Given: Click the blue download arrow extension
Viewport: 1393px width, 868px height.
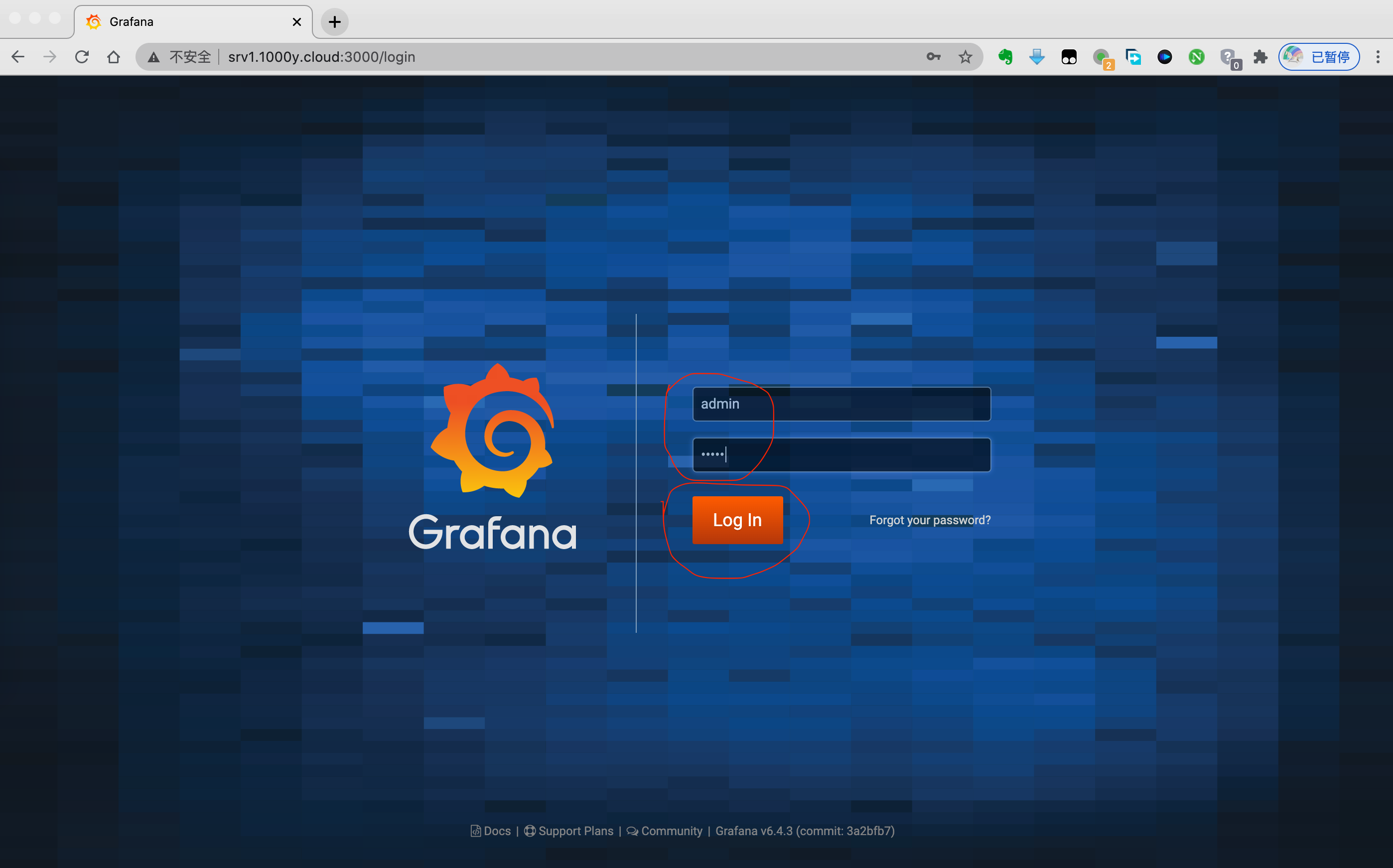Looking at the screenshot, I should click(1037, 57).
